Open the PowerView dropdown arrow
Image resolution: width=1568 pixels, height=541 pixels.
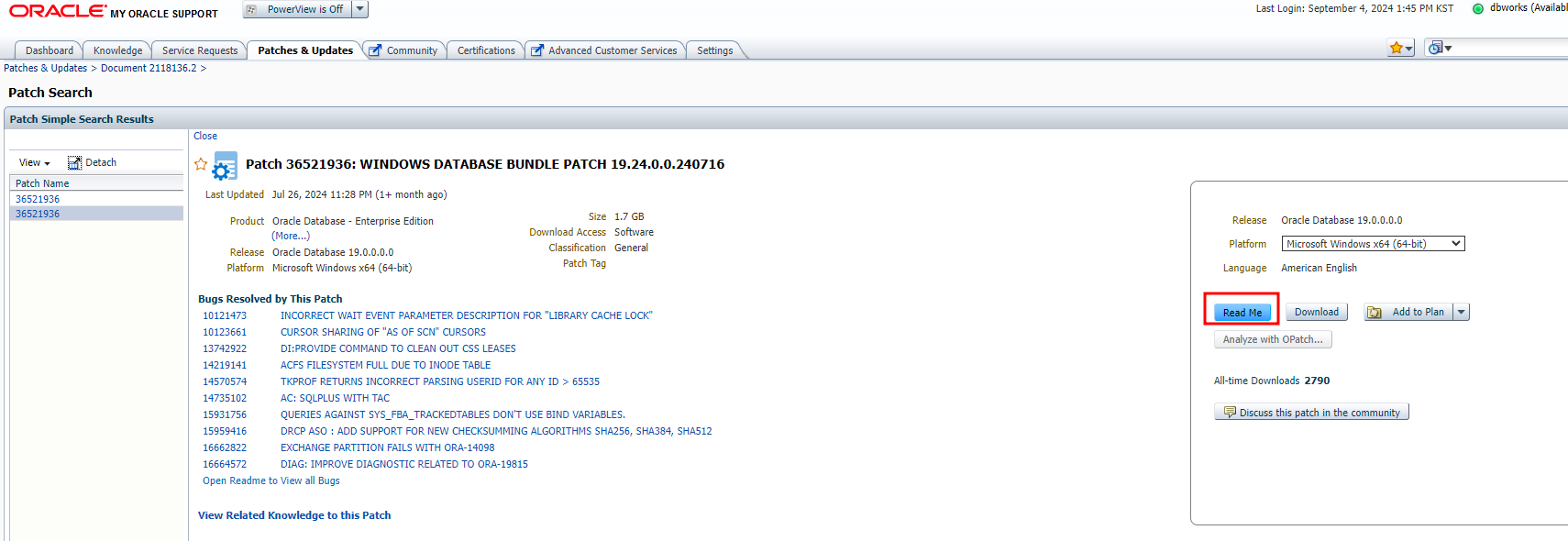click(x=360, y=9)
